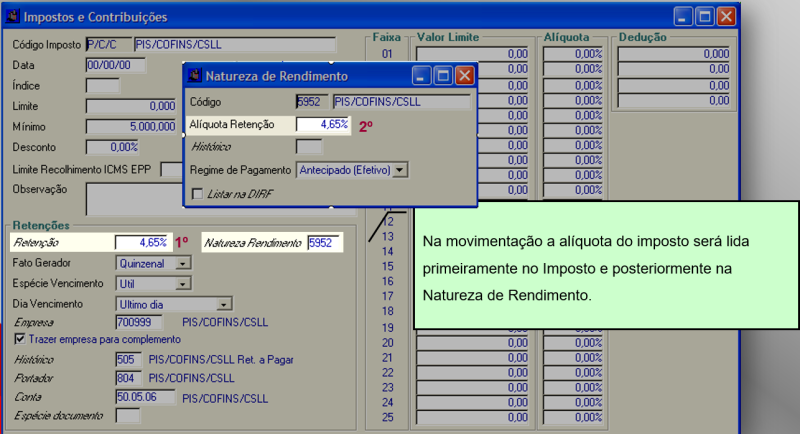Click the first Dedução field showing 0,000
Viewport: 800px width, 434px height.
coord(674,54)
